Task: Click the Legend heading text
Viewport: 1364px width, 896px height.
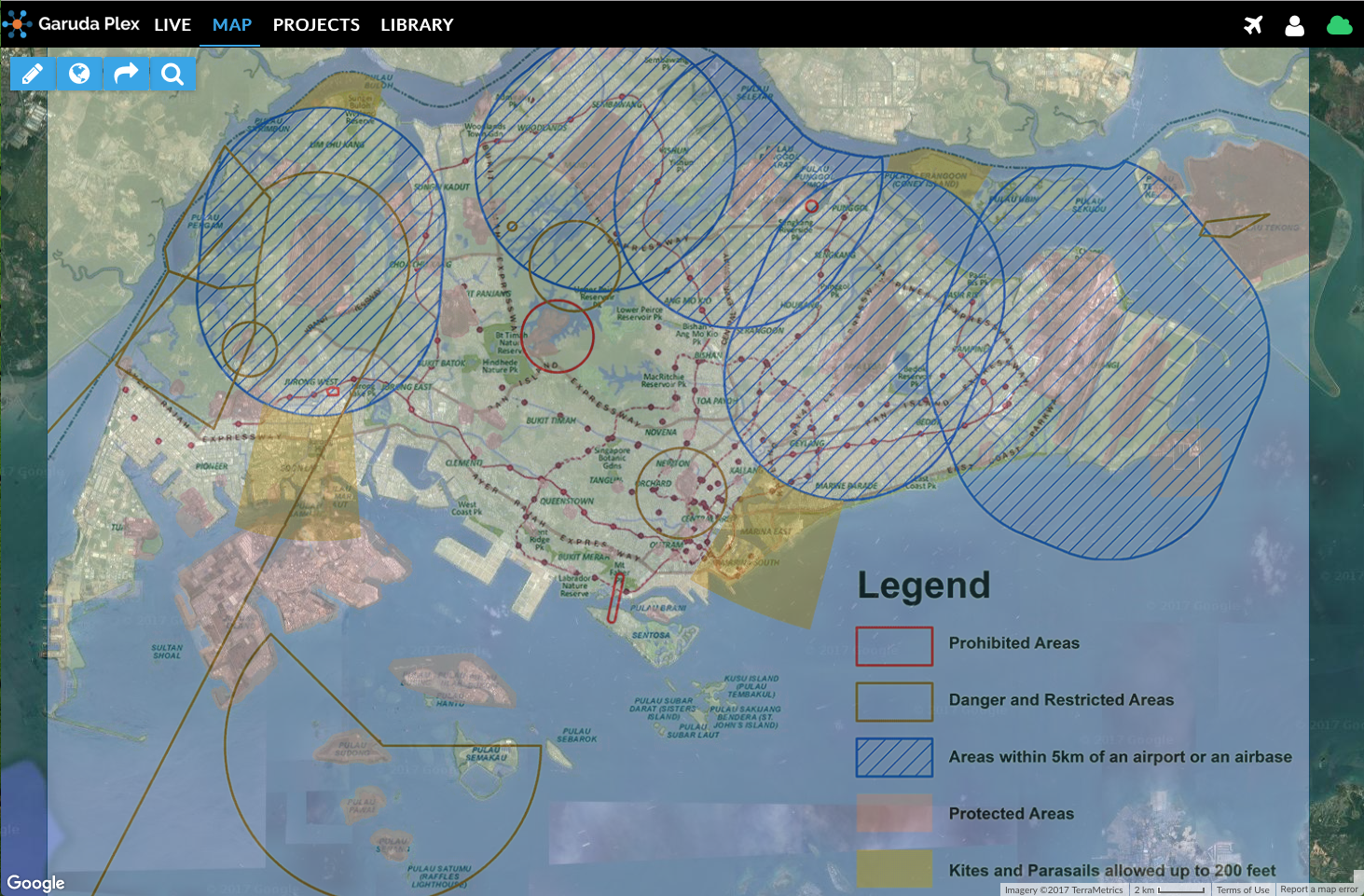Action: tap(924, 586)
